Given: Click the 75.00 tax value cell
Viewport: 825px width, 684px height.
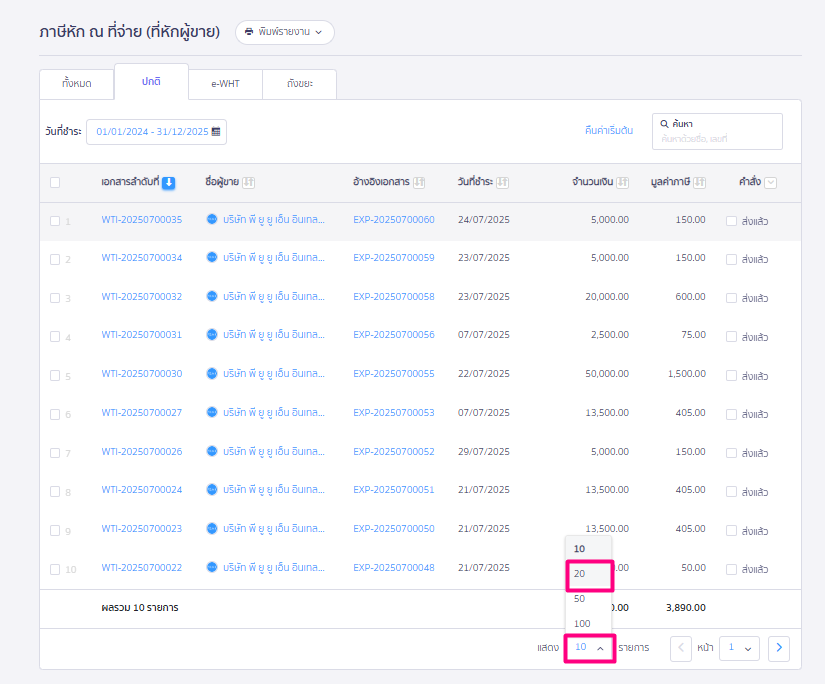Looking at the screenshot, I should click(x=693, y=335).
